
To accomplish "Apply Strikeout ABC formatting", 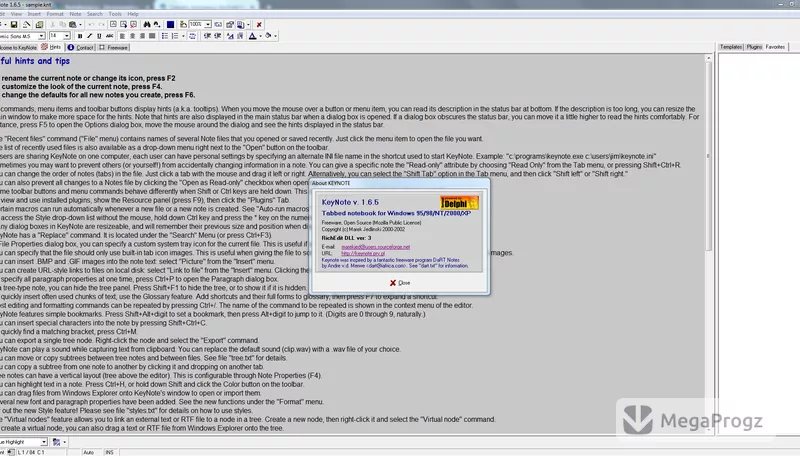I will point(110,36).
